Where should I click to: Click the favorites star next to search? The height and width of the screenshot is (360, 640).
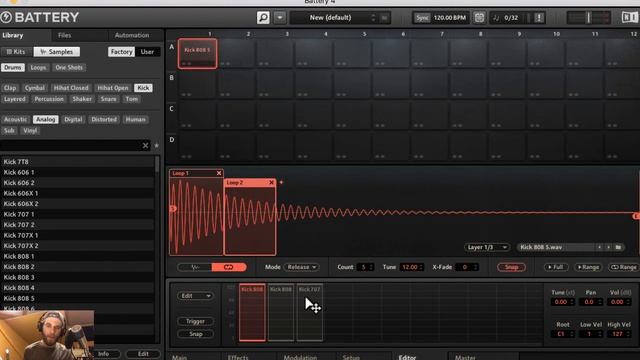(156, 145)
